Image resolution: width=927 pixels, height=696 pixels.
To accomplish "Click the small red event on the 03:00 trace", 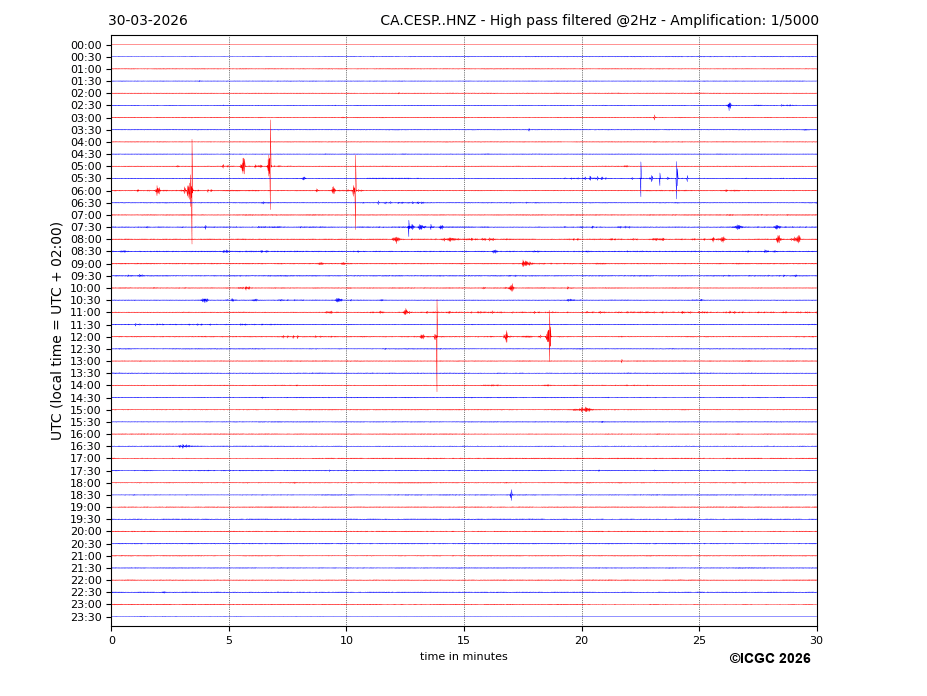I will tap(654, 117).
